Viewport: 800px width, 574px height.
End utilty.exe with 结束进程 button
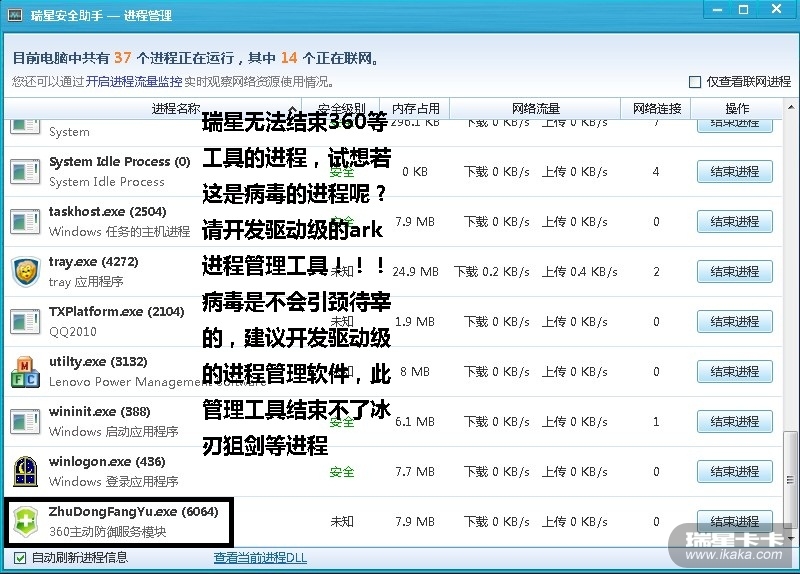point(735,371)
